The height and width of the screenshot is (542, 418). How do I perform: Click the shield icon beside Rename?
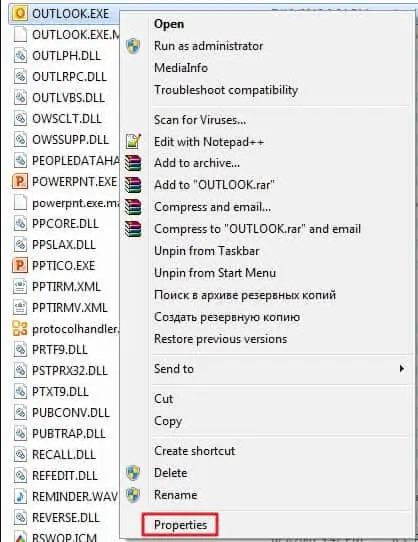[x=133, y=495]
